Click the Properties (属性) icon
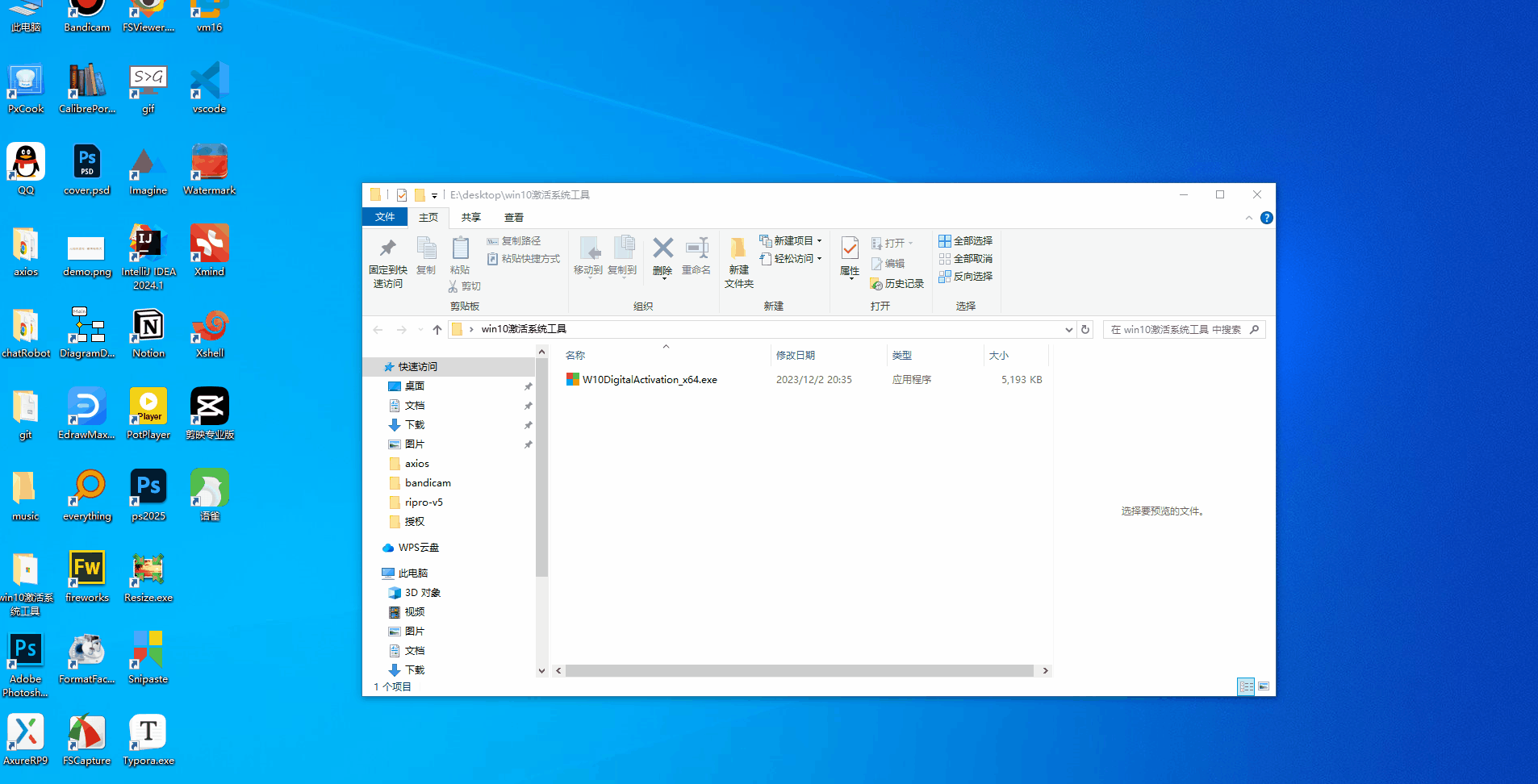 click(850, 249)
